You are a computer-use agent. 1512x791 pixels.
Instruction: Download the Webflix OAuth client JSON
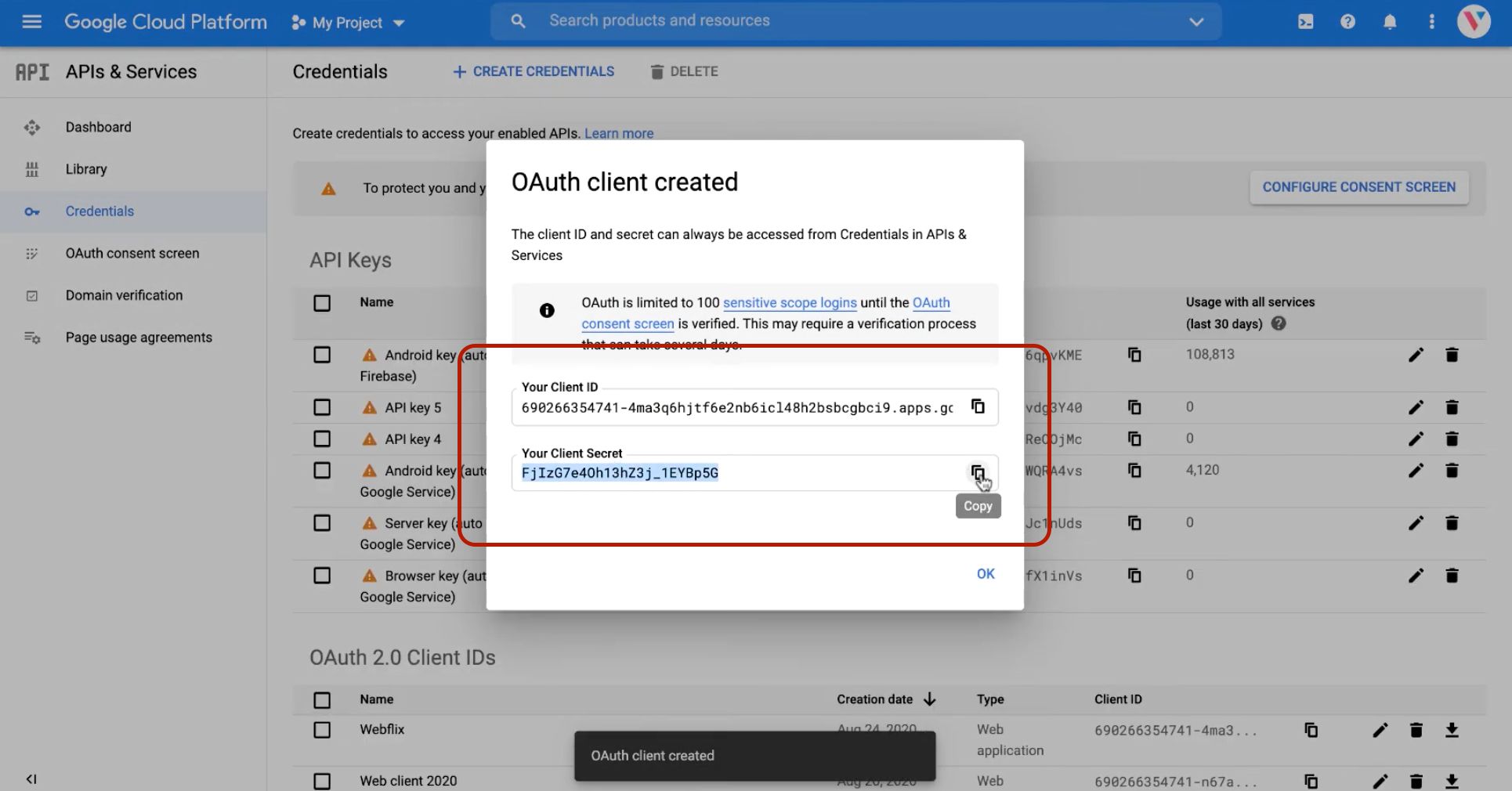1452,730
